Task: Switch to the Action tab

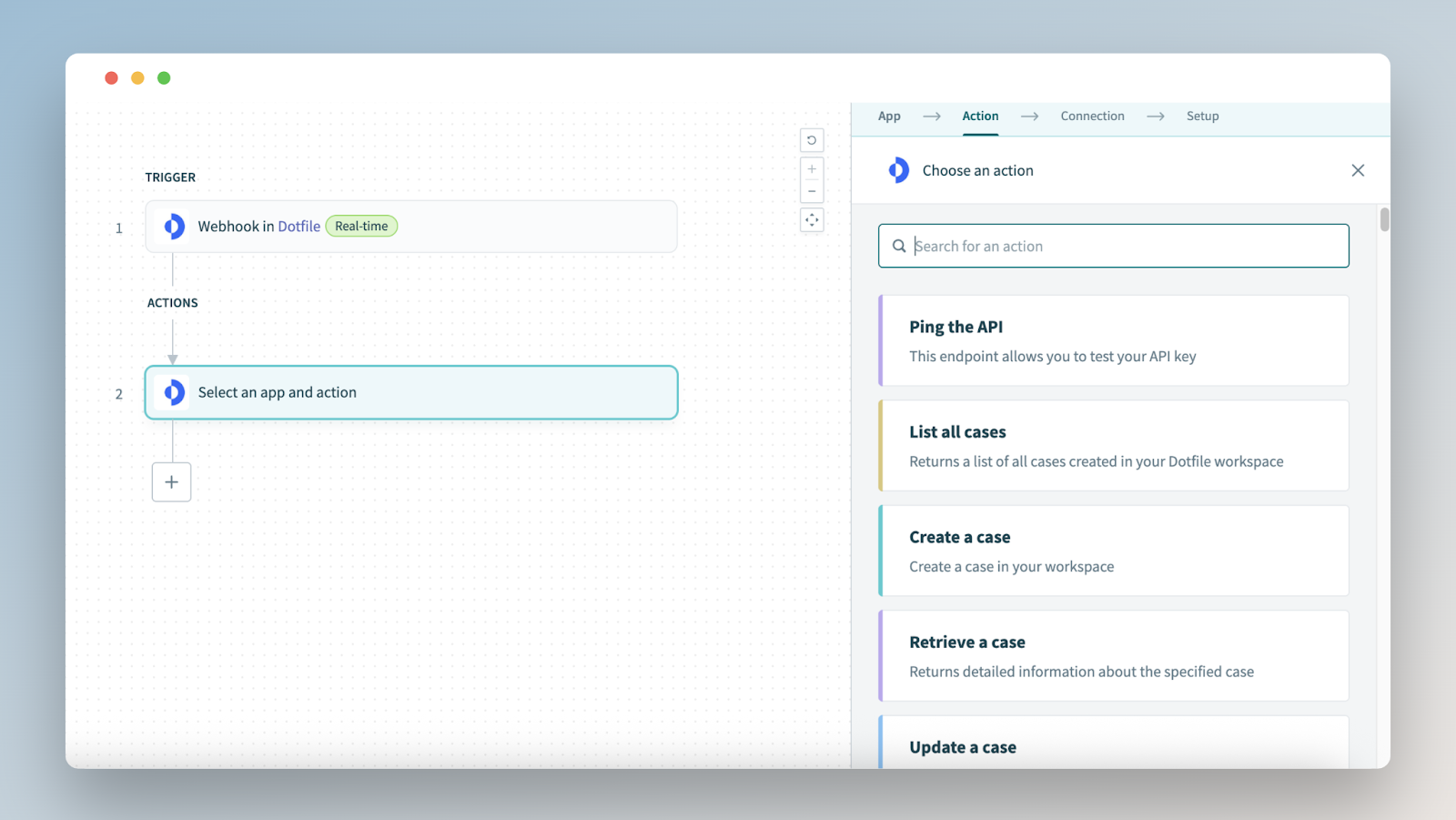Action: pyautogui.click(x=980, y=116)
